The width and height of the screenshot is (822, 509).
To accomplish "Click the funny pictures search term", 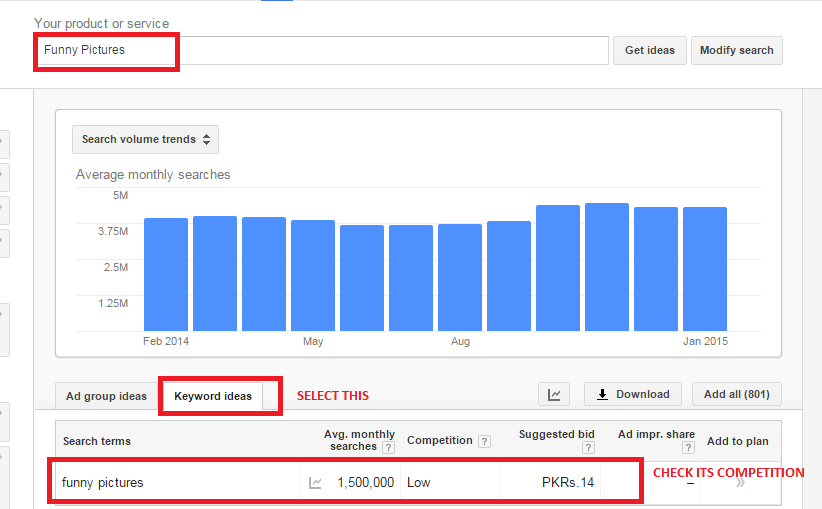I will 102,483.
